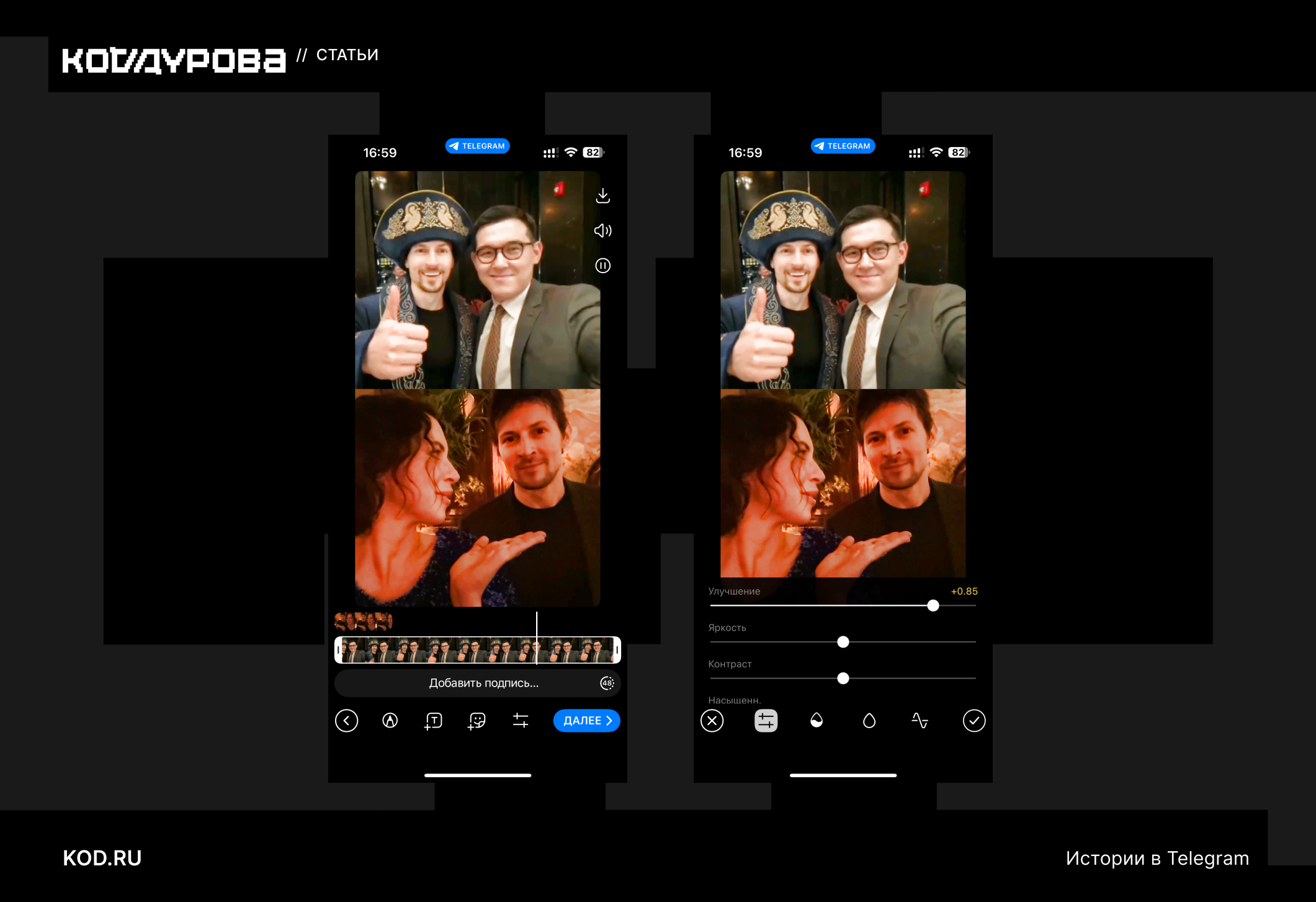The width and height of the screenshot is (1316, 902).
Task: Click the Яркость slider handle
Action: tap(843, 642)
